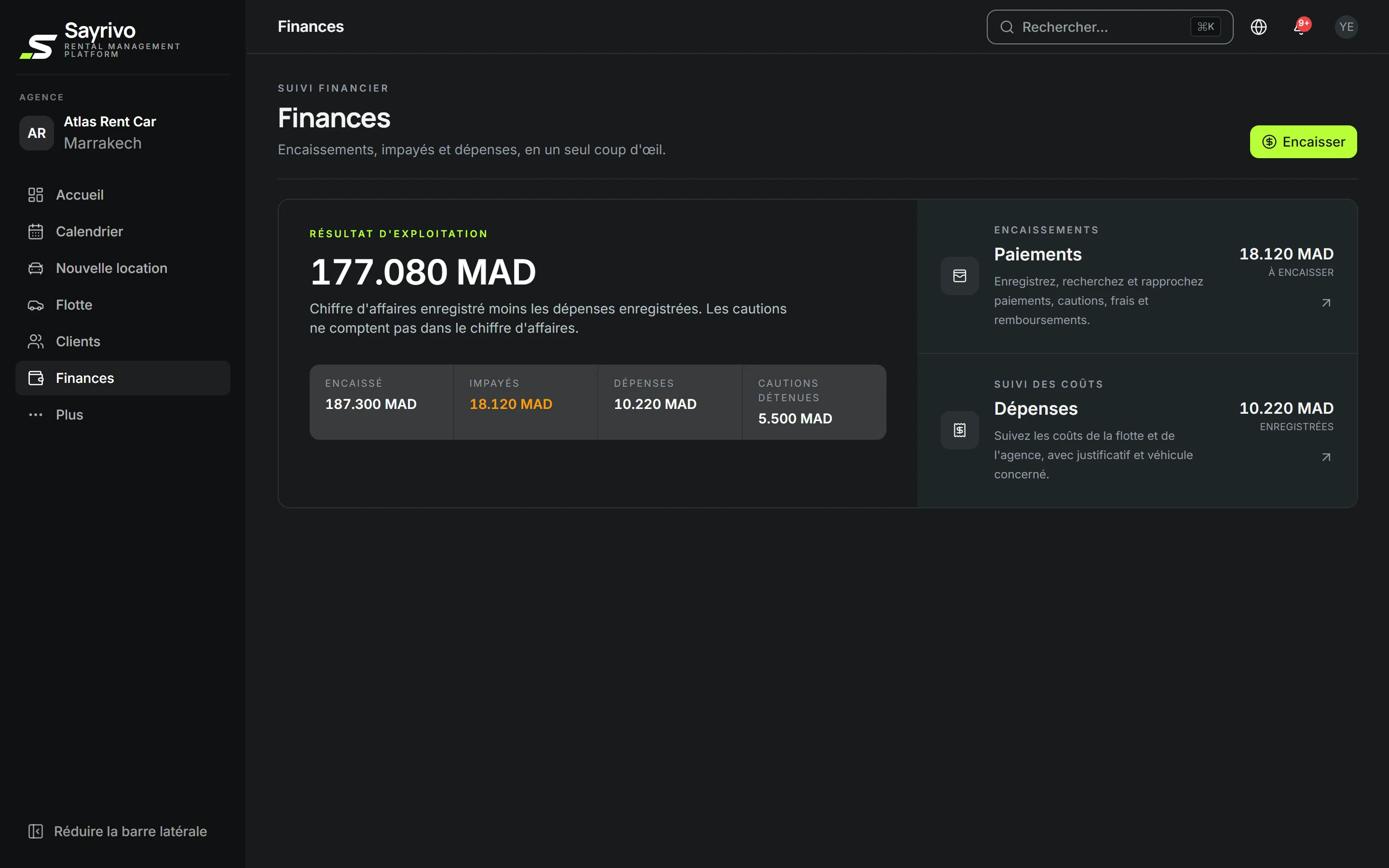
Task: Click the arrow icon on Paiements card
Action: [1326, 303]
